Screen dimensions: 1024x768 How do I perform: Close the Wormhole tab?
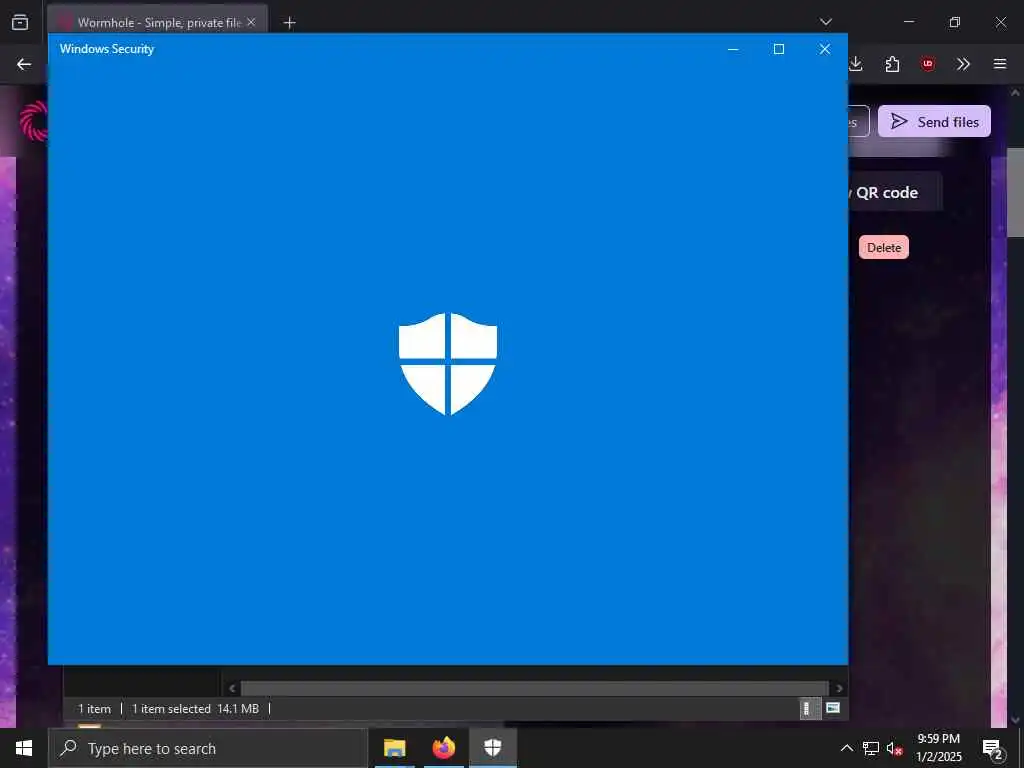[x=251, y=22]
